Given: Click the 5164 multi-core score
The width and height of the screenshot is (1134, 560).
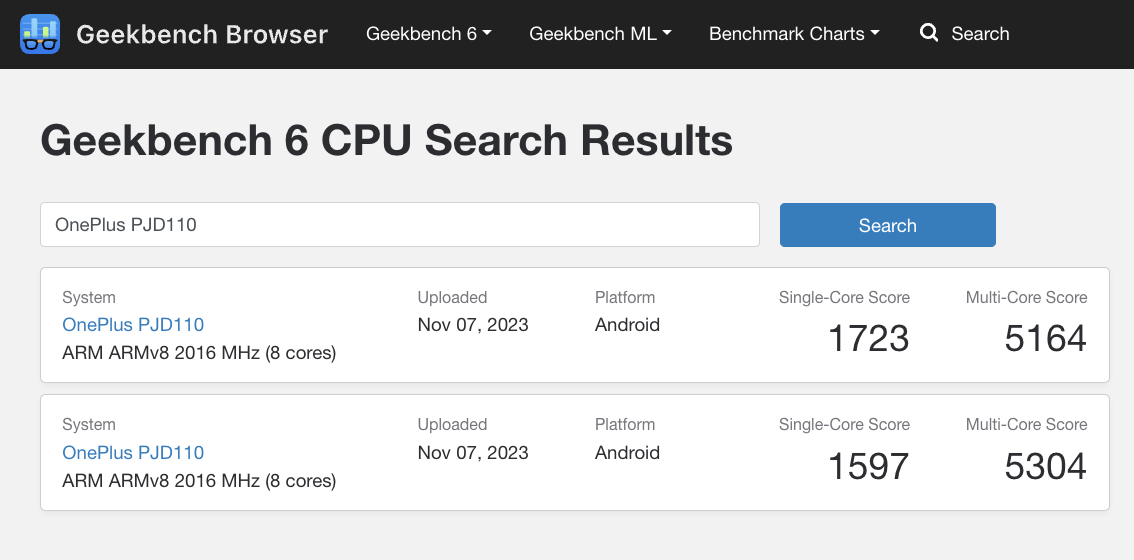Looking at the screenshot, I should coord(1046,339).
